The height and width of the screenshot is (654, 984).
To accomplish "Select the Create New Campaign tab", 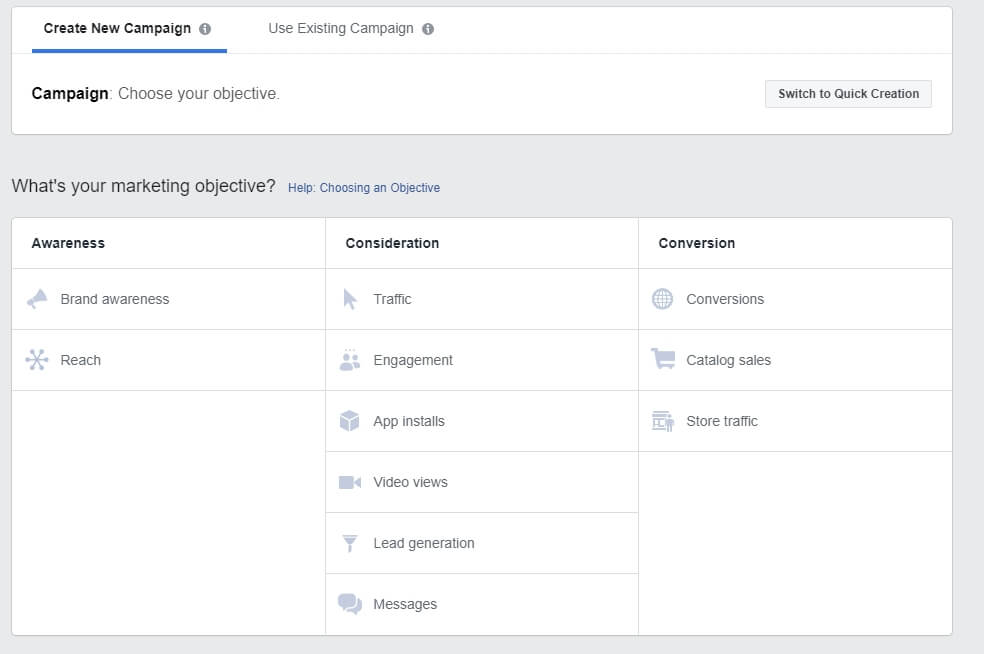I will 117,28.
